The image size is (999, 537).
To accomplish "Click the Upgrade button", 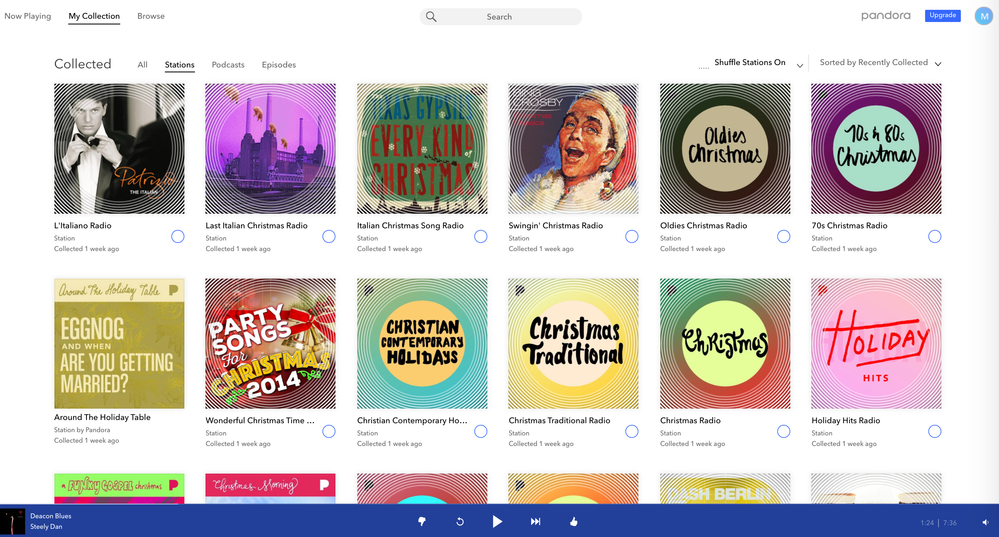I will click(942, 16).
